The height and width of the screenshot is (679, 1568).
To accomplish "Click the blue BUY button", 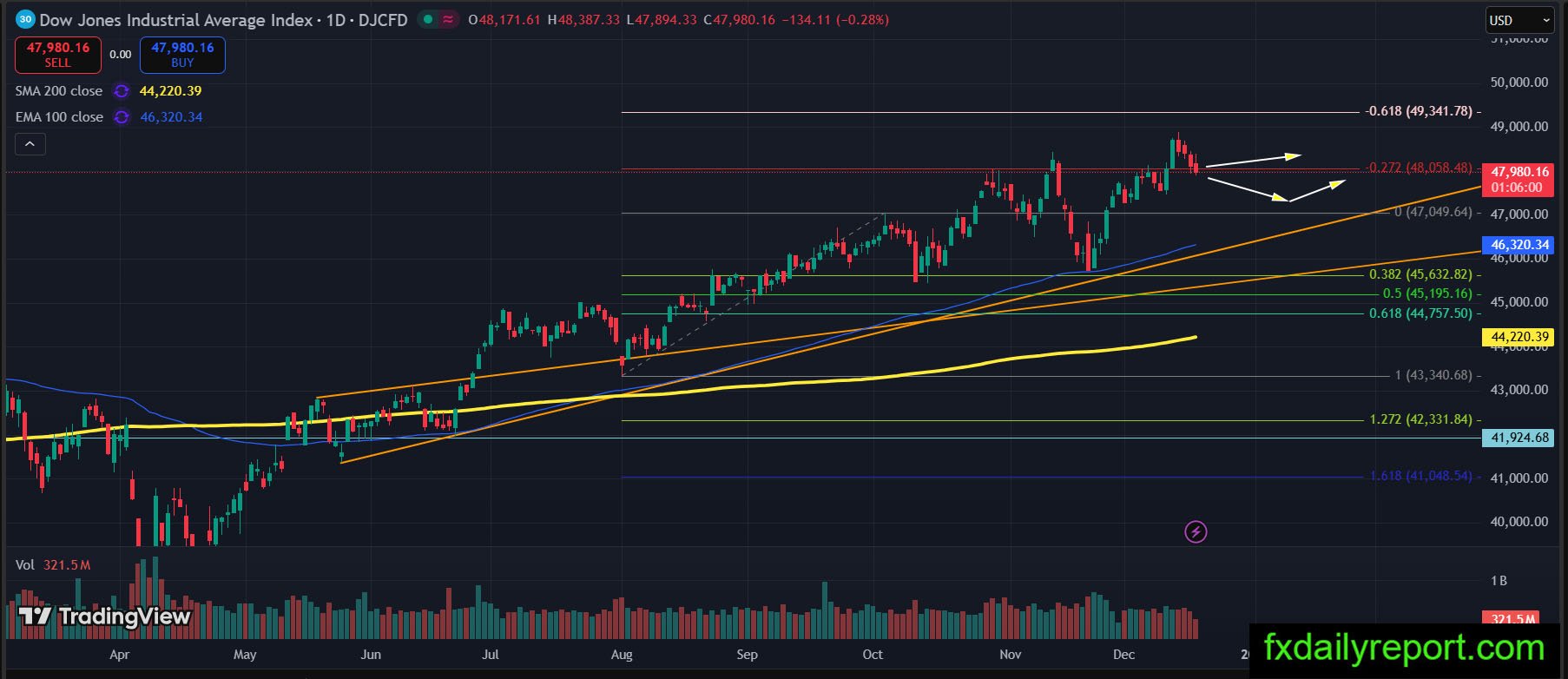I will (x=182, y=55).
